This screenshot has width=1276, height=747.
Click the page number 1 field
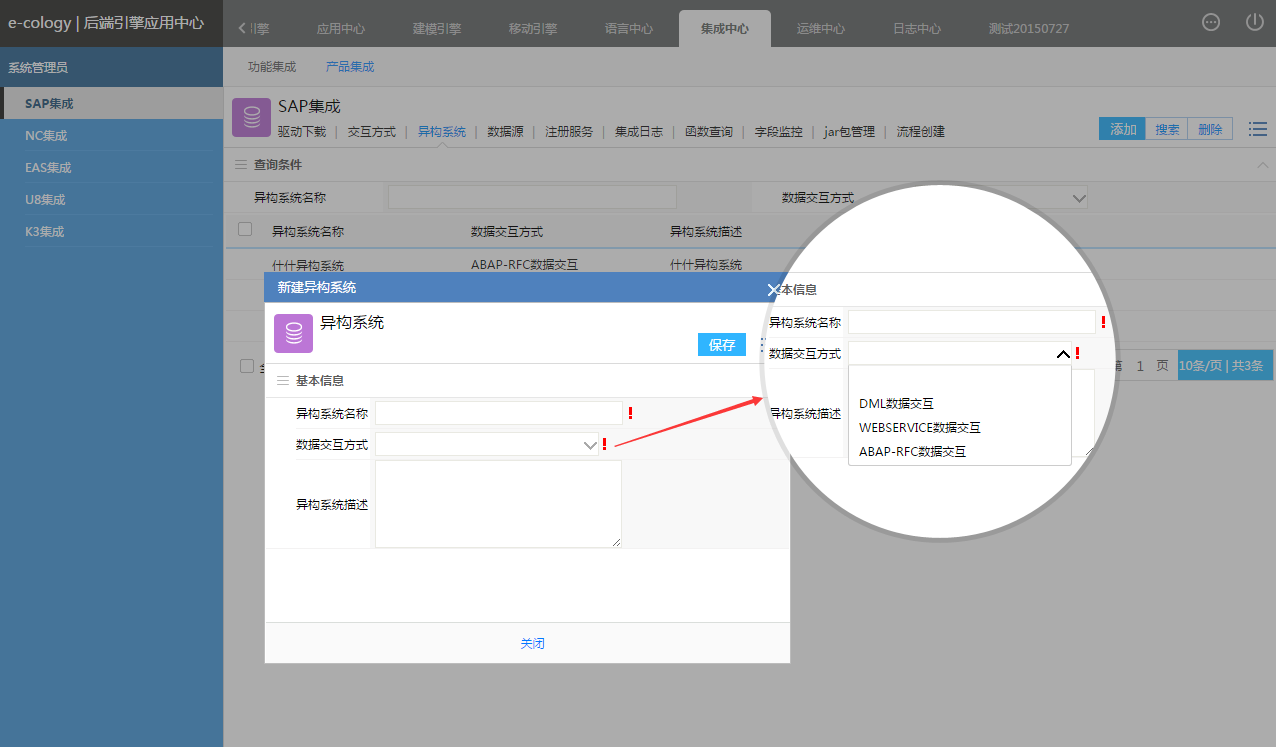pyautogui.click(x=1140, y=366)
